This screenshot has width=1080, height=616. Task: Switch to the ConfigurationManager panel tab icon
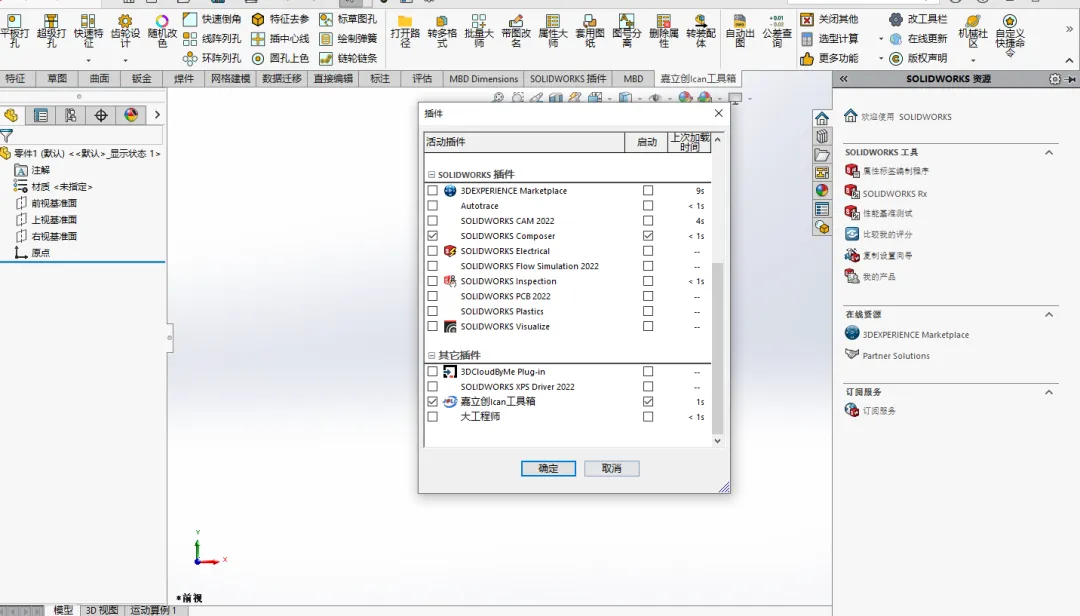pos(70,115)
